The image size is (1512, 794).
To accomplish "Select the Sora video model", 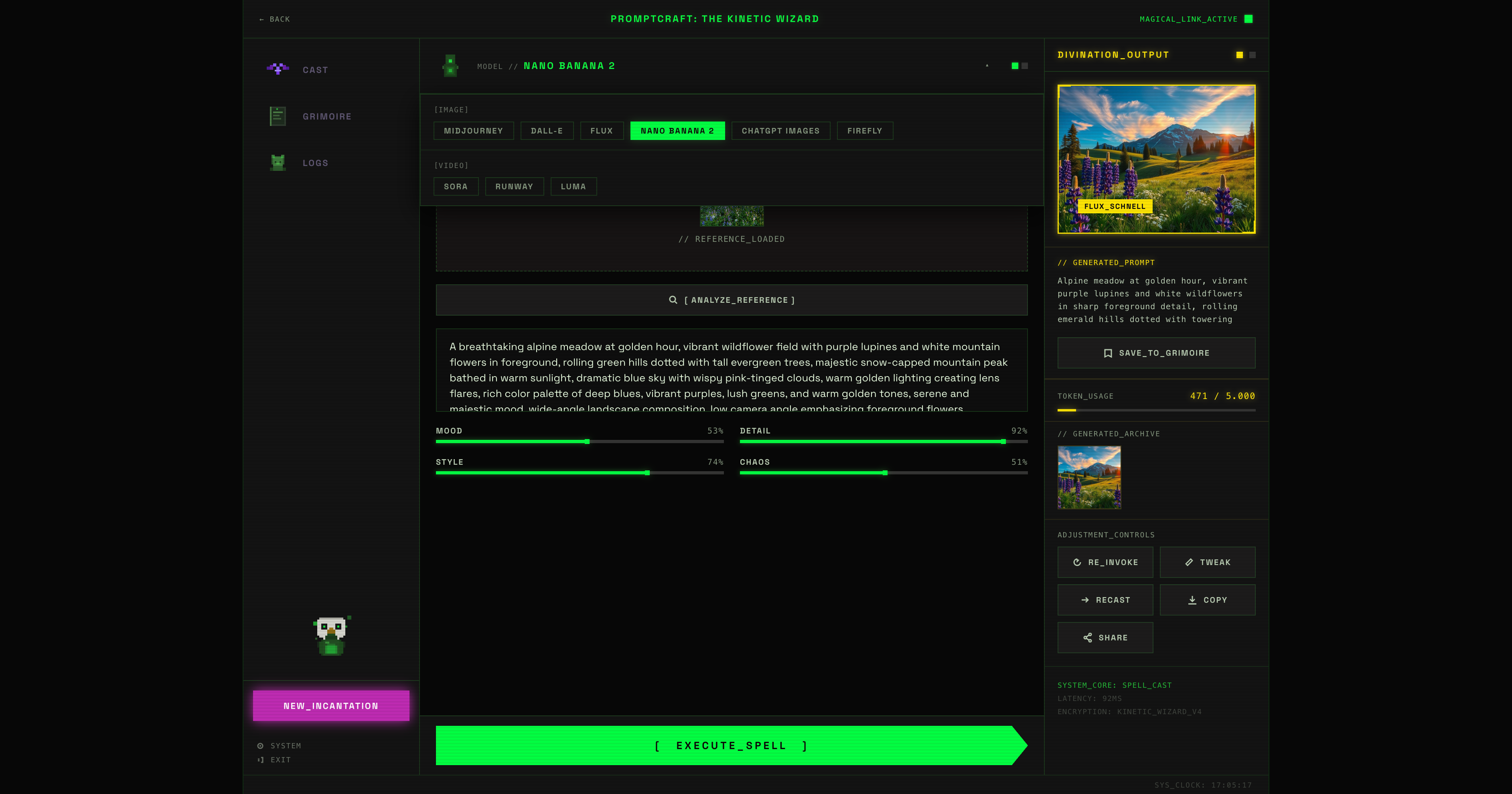I will pos(456,186).
